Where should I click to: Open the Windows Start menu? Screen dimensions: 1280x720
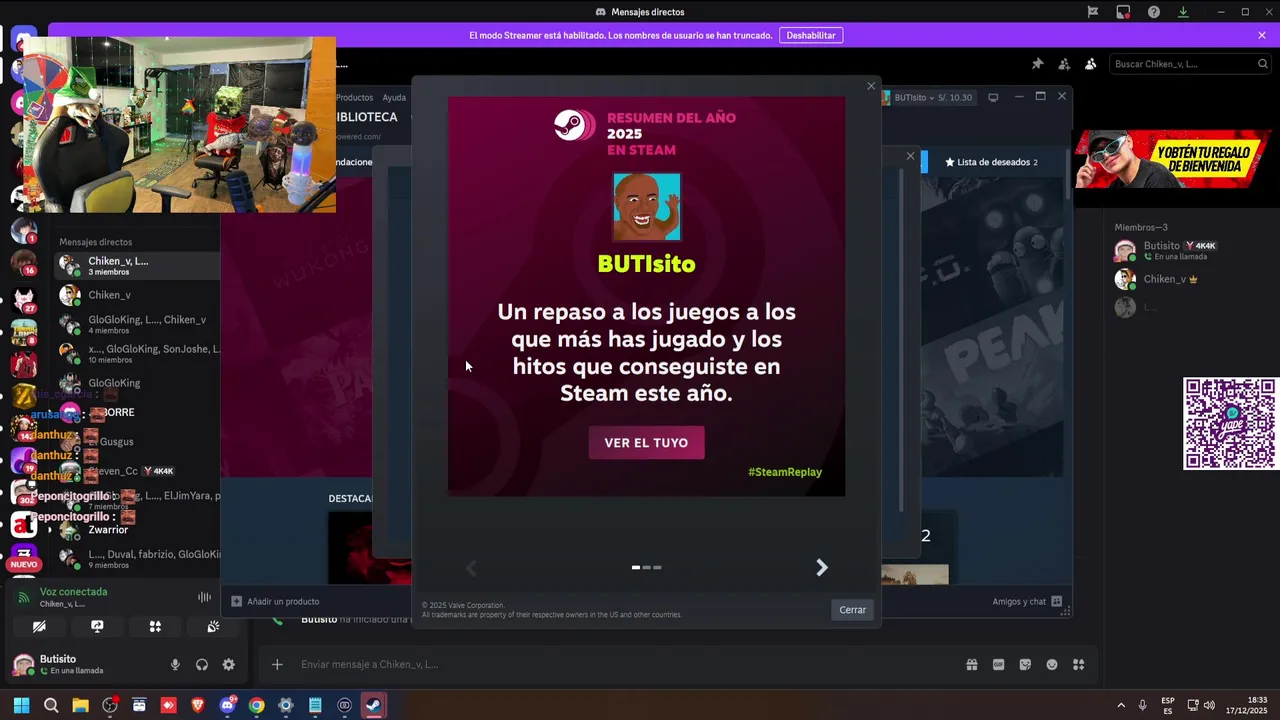click(21, 705)
